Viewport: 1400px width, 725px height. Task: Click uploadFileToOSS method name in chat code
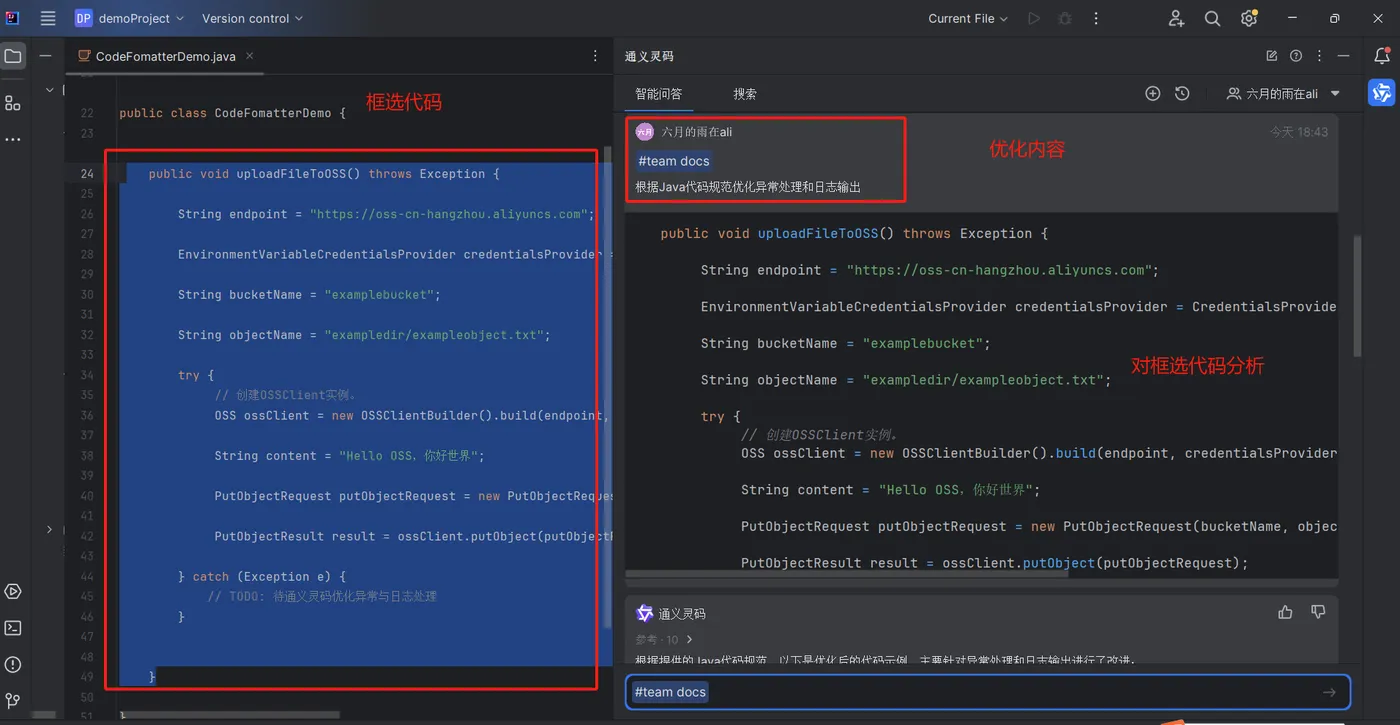tap(818, 233)
